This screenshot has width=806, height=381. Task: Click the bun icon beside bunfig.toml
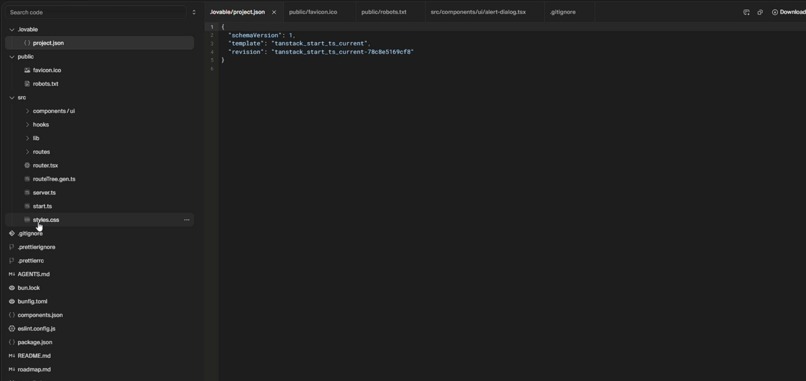(x=12, y=301)
